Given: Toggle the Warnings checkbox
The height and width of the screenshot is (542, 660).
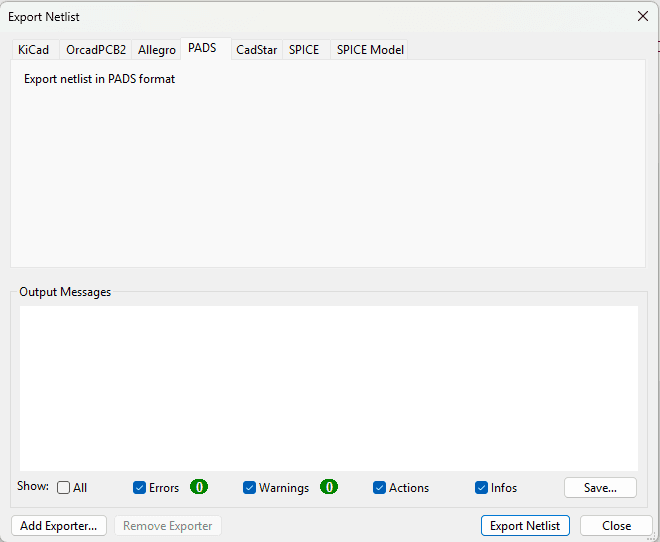Looking at the screenshot, I should pyautogui.click(x=250, y=488).
